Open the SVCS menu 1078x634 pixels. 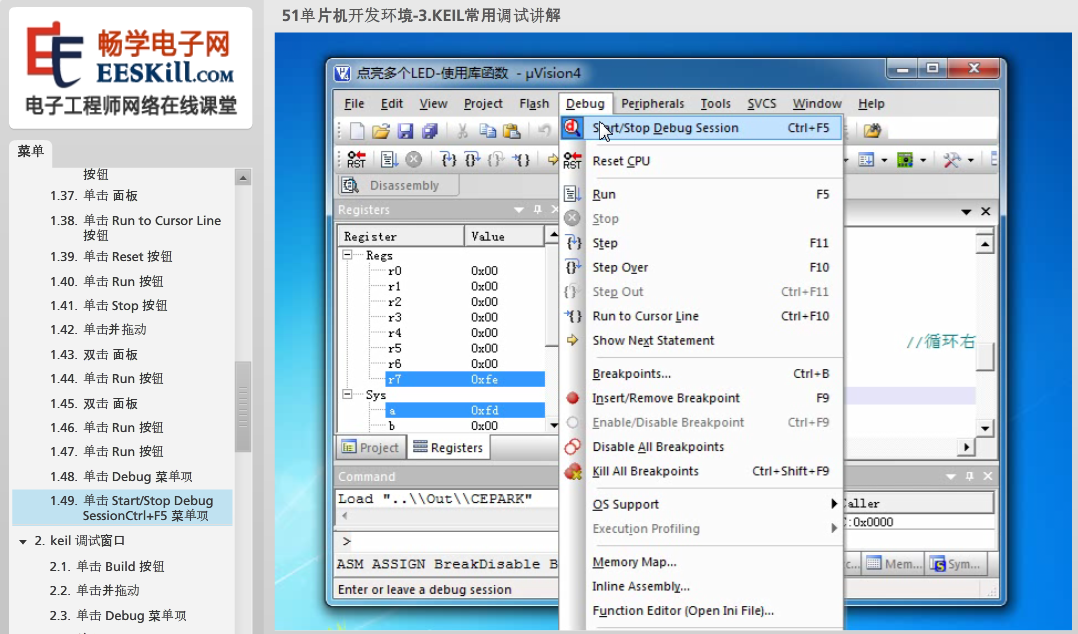[762, 103]
